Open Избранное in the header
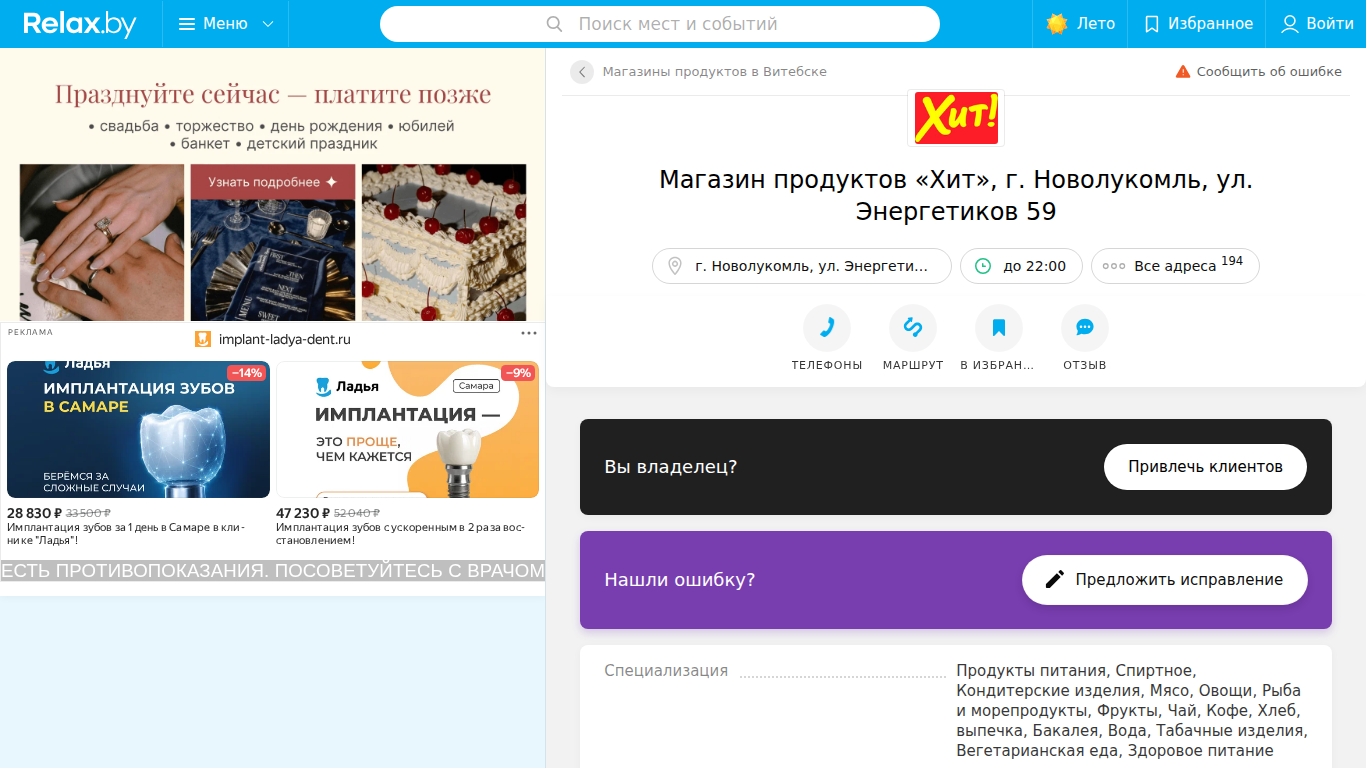Screen dimensions: 1366x768 [x=1198, y=24]
